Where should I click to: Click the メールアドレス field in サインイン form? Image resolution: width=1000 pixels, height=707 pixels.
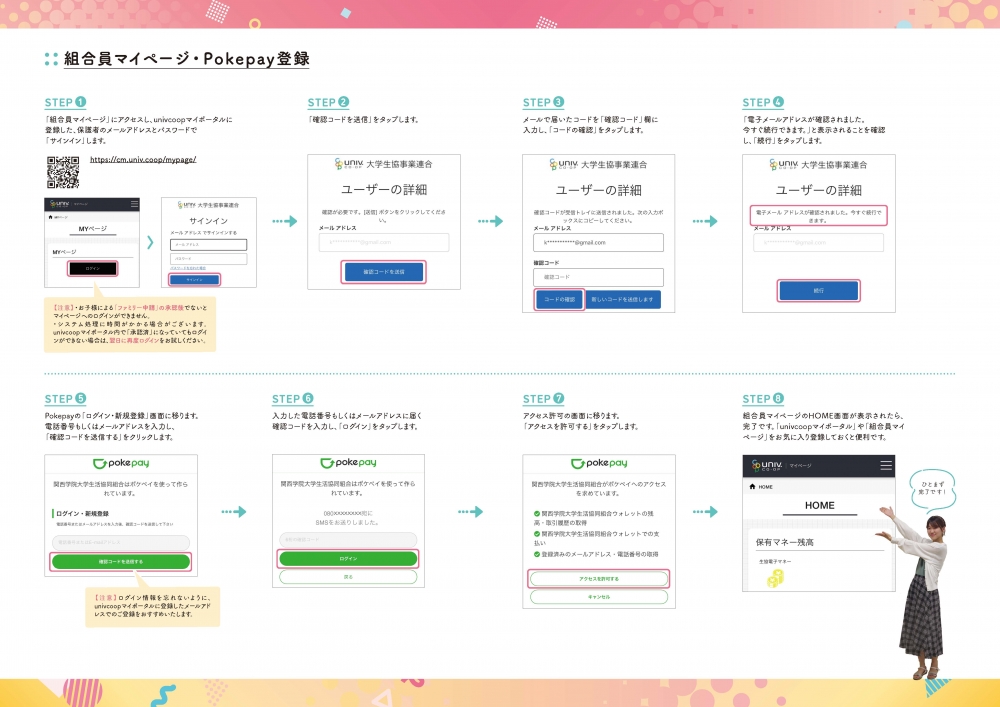point(208,244)
